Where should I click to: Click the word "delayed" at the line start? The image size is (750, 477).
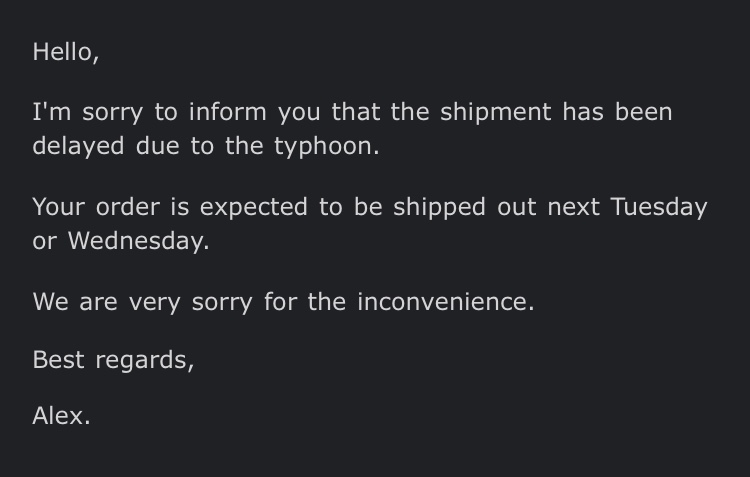[x=78, y=146]
